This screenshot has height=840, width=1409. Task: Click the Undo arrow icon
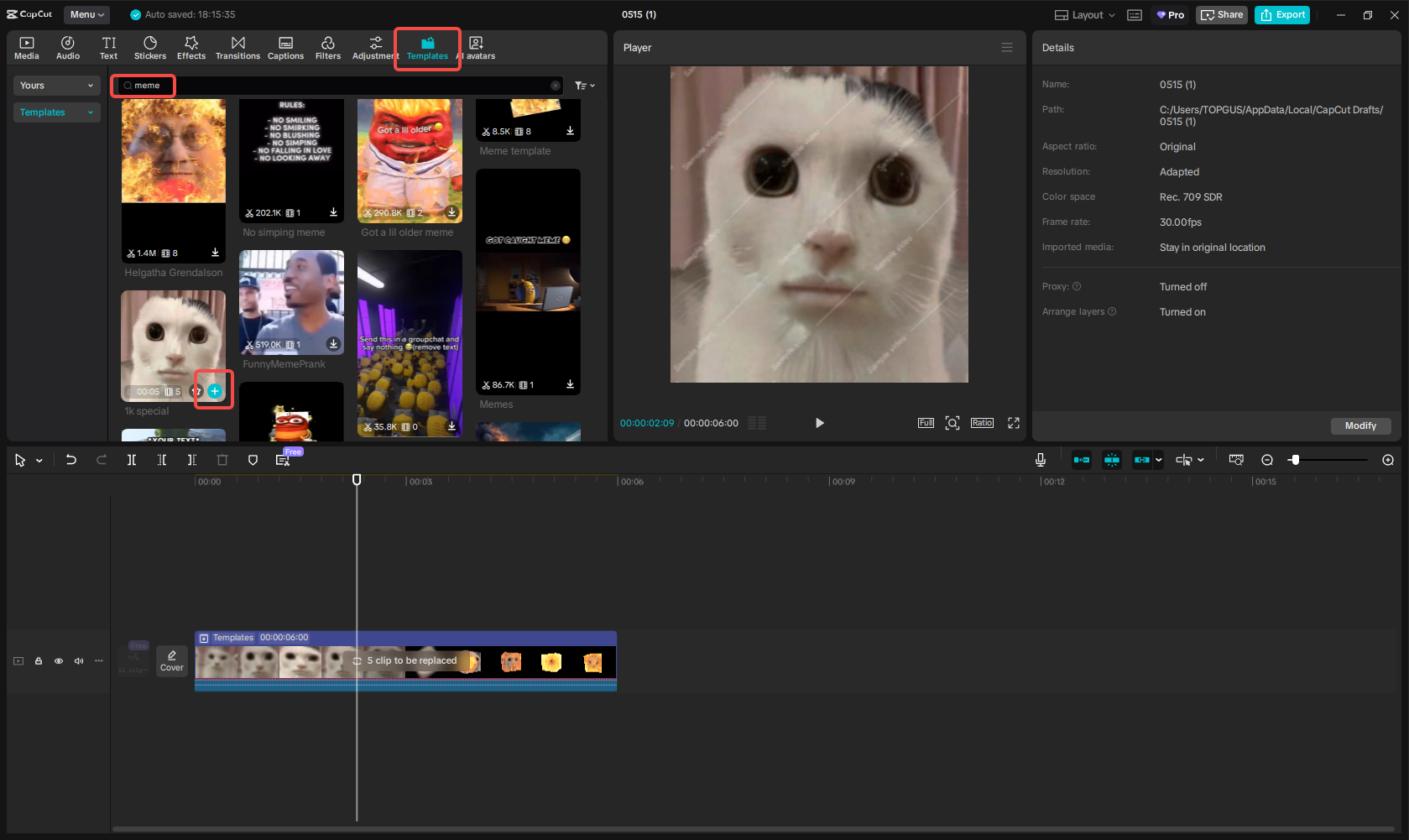[x=71, y=460]
